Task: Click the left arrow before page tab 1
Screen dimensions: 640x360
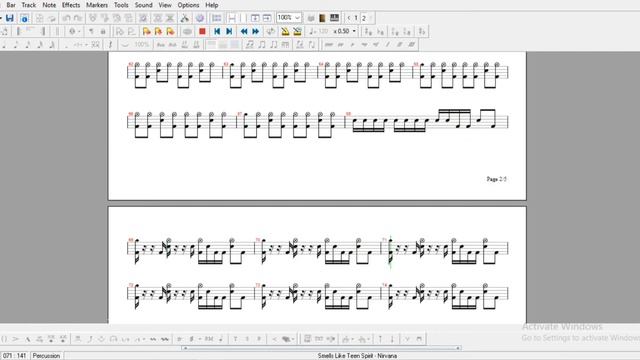Action: coord(349,18)
